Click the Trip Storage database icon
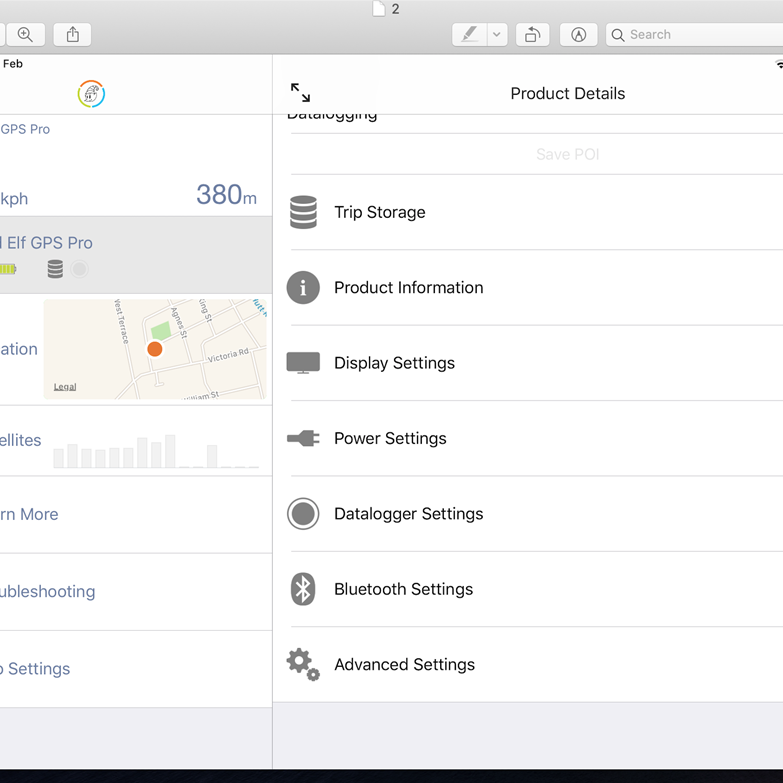The image size is (783, 783). click(303, 212)
